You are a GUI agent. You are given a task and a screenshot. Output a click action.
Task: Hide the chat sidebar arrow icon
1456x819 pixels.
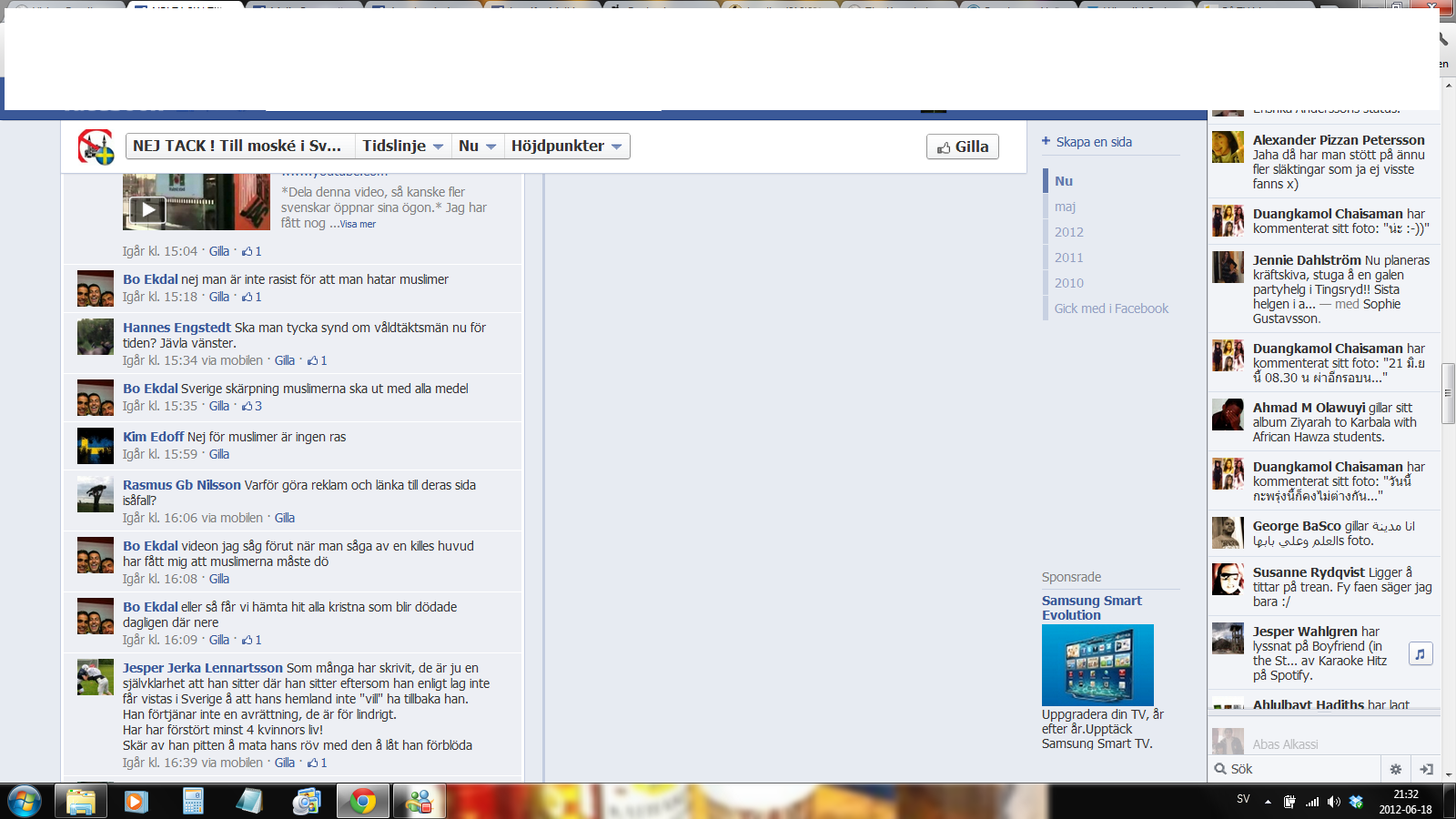click(1426, 769)
